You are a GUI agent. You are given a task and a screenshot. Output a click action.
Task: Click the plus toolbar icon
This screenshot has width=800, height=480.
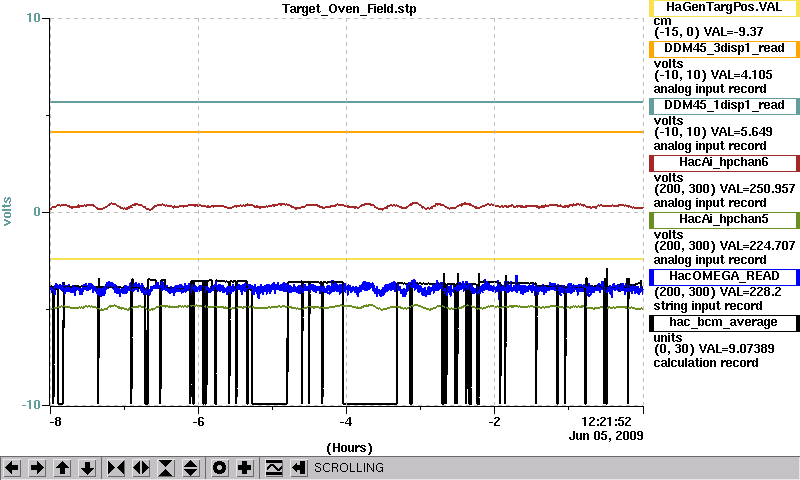click(x=245, y=468)
